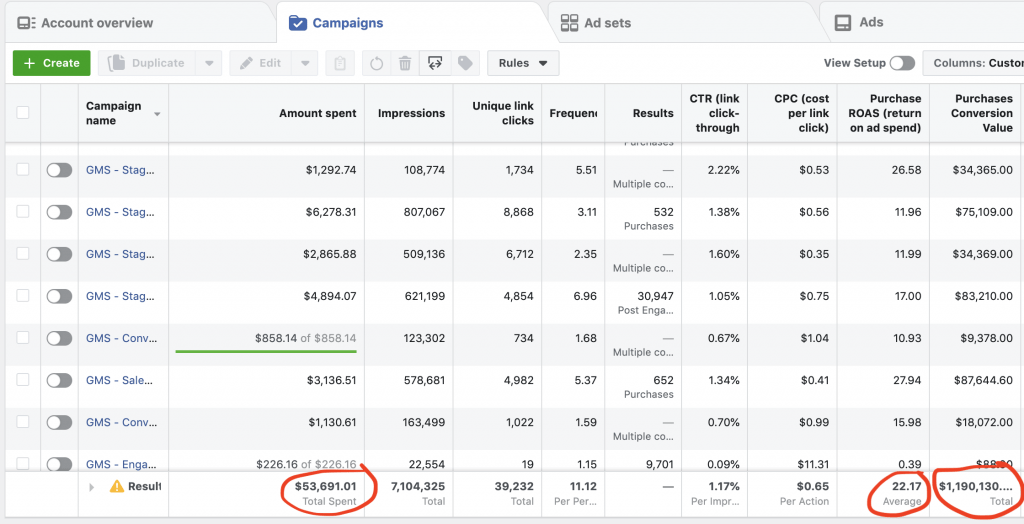Tick the select-all checkbox in header

pyautogui.click(x=23, y=113)
